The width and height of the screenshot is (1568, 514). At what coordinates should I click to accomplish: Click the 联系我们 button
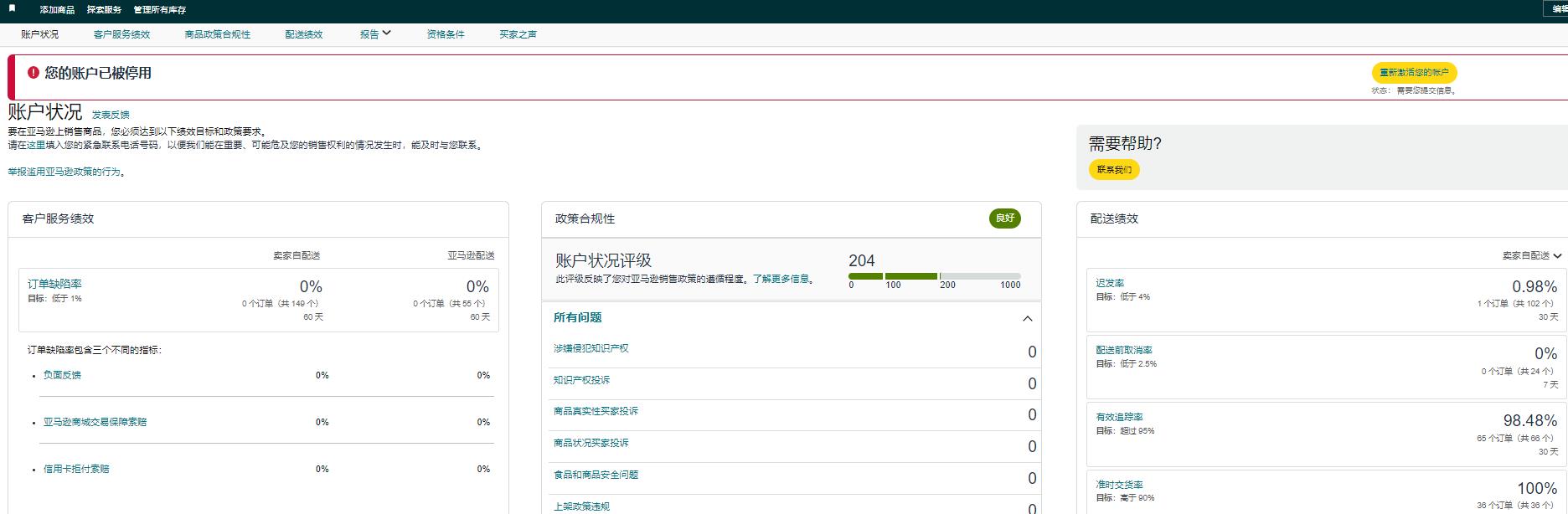pos(1114,170)
